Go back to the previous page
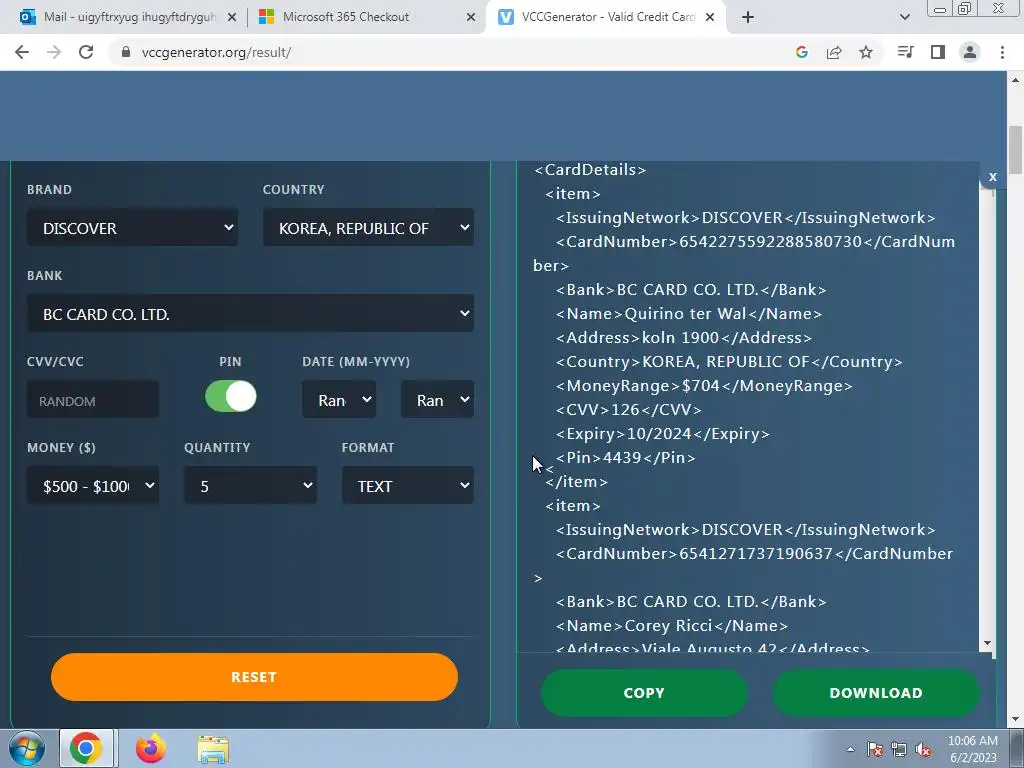This screenshot has height=768, width=1024. 22,52
